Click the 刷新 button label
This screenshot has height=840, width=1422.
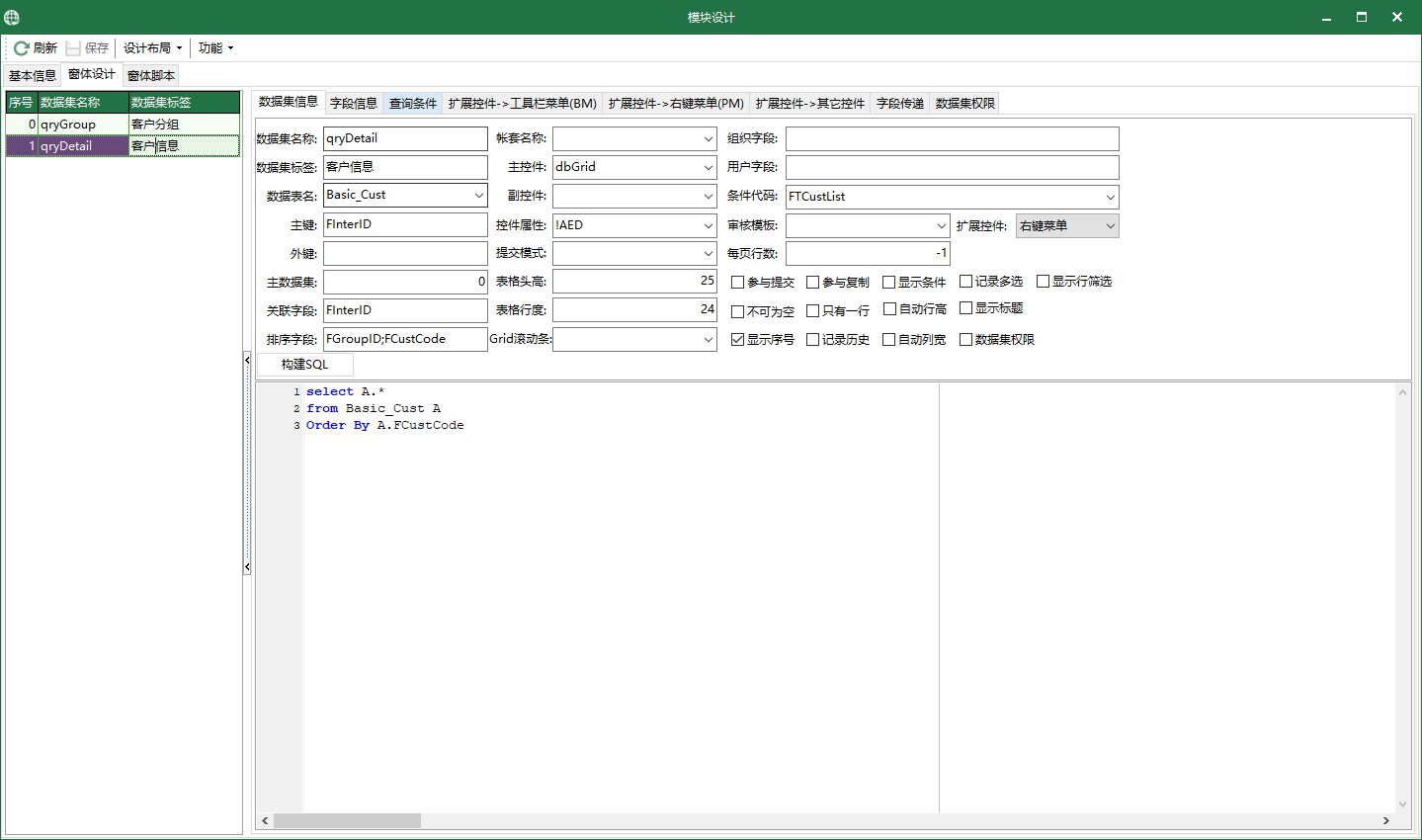pos(45,47)
